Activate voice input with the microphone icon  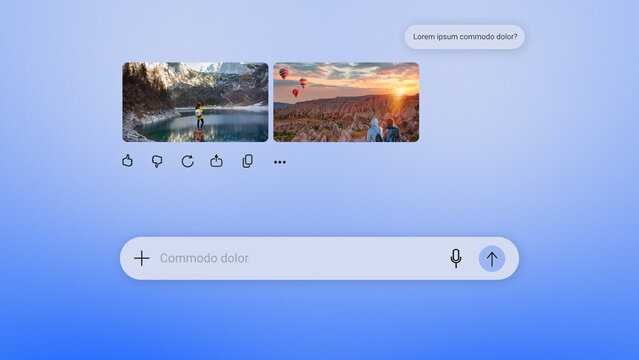(456, 258)
